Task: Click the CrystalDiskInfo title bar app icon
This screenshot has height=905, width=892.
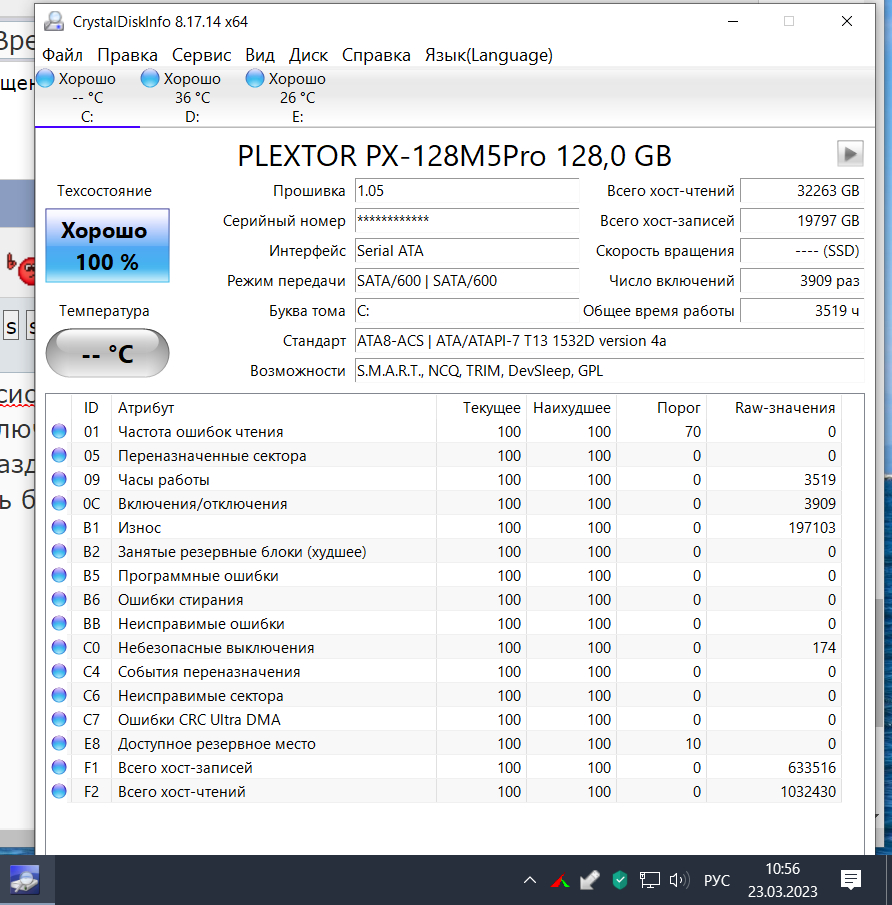Action: (x=54, y=21)
